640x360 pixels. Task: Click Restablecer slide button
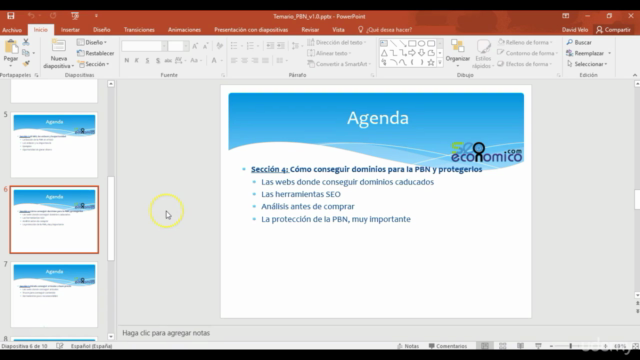[x=96, y=53]
